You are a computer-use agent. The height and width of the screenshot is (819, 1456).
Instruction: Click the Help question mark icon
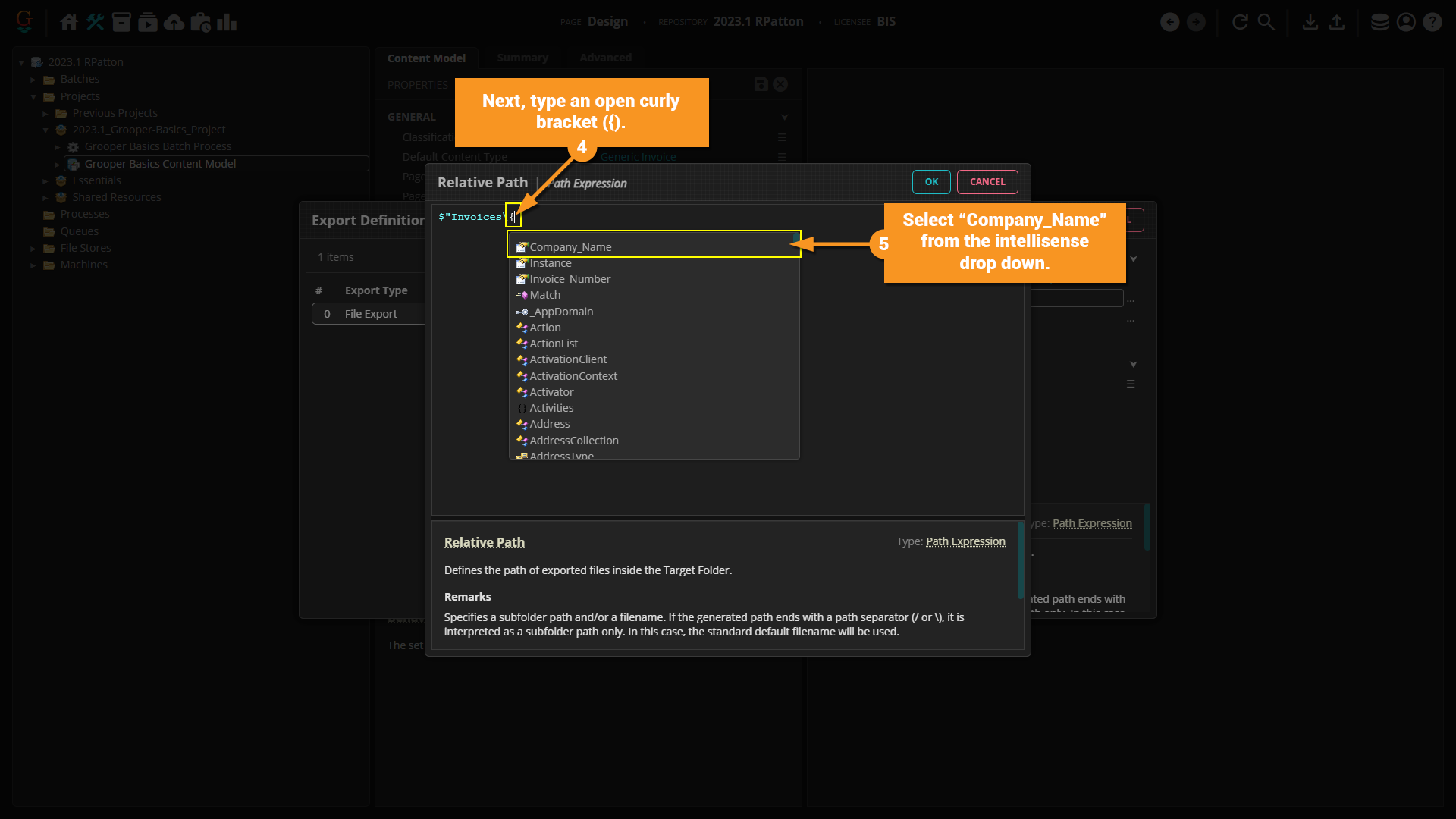pyautogui.click(x=1432, y=22)
